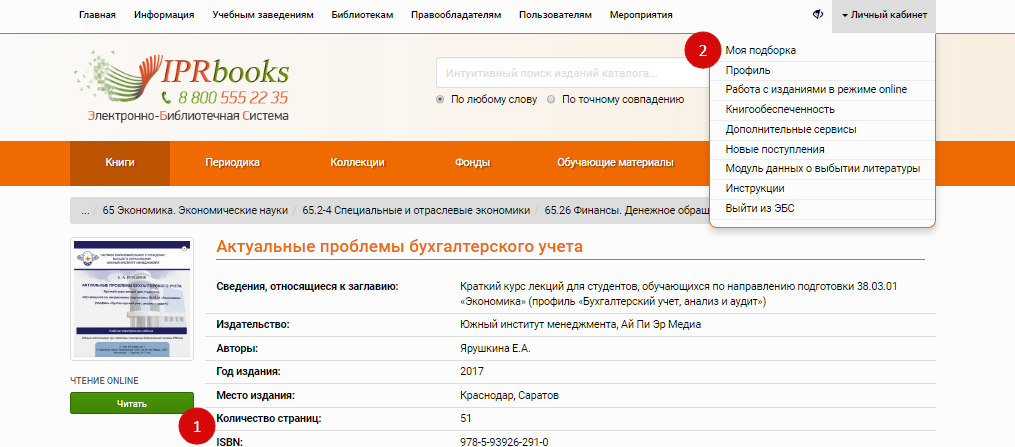The image size is (1015, 447).
Task: Switch to the "Периодика" tab
Action: point(232,163)
